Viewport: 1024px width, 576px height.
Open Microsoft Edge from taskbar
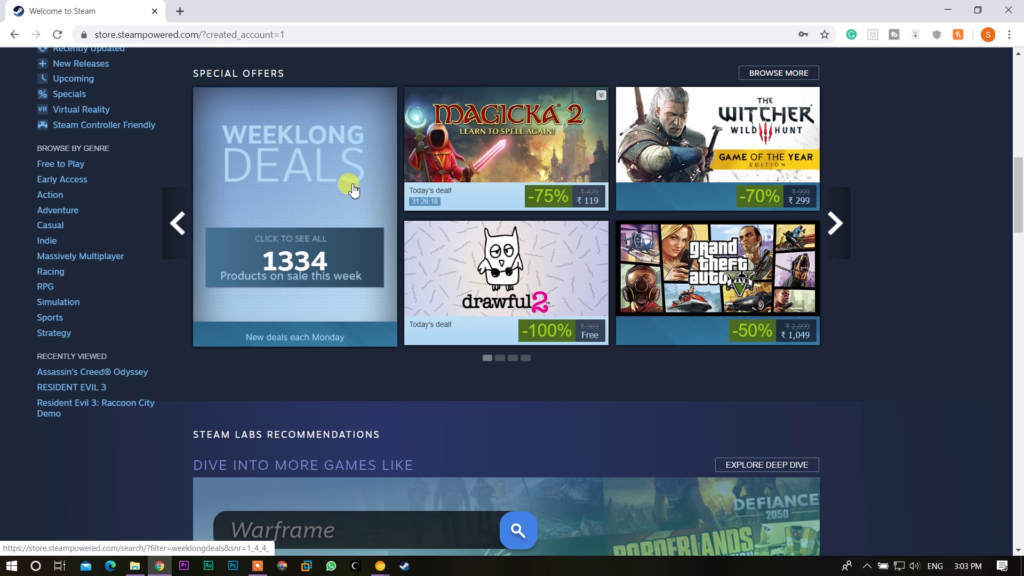click(x=110, y=566)
